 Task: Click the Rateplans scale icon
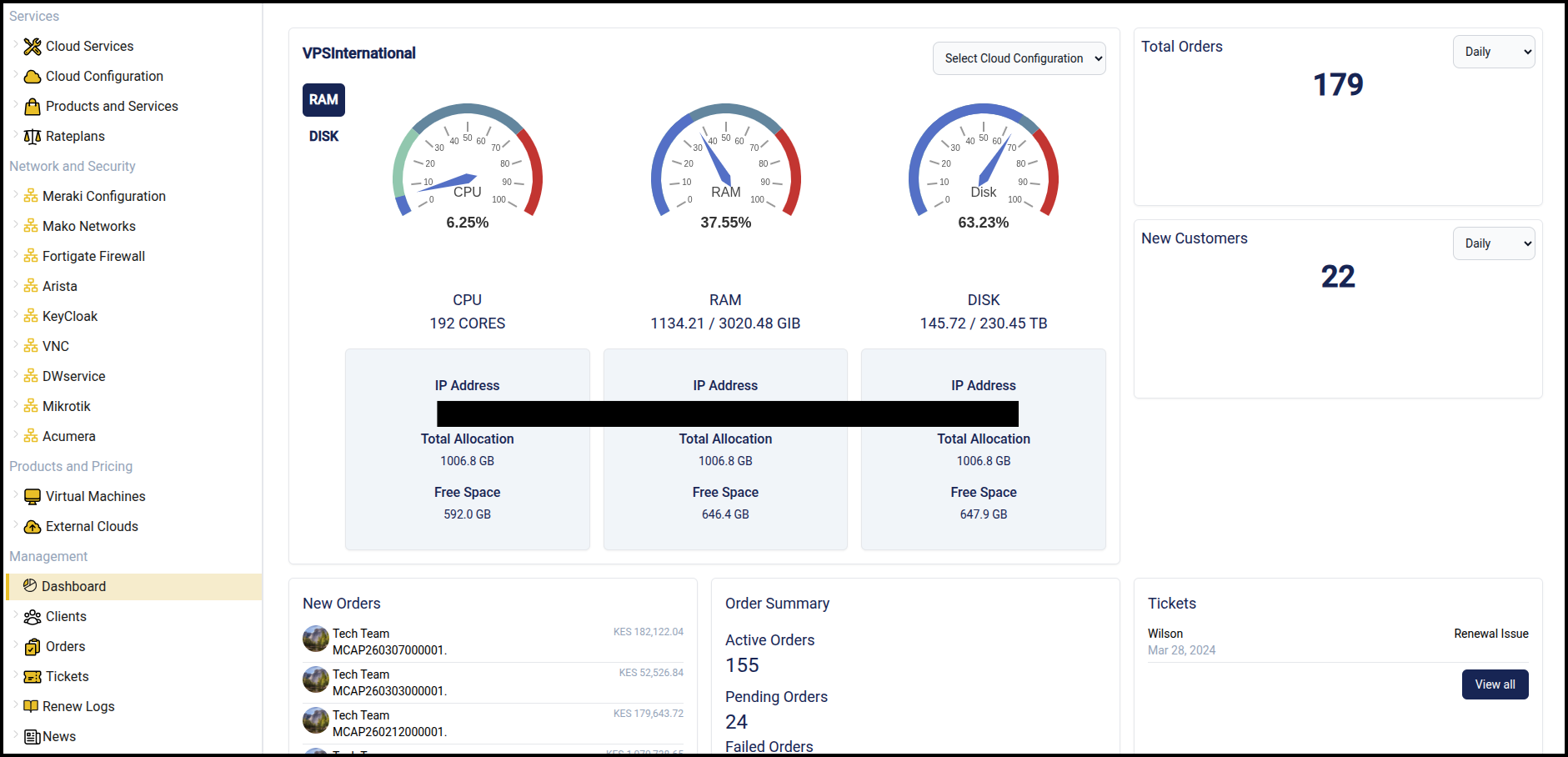click(33, 137)
